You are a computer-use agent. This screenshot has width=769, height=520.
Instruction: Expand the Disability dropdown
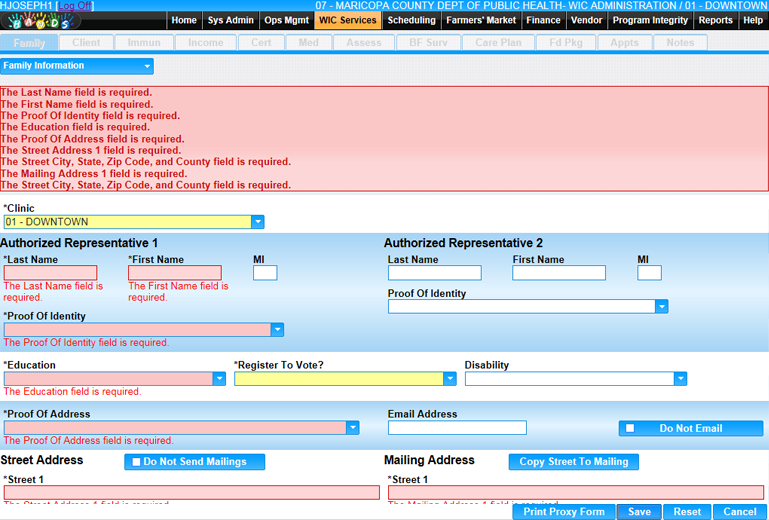coord(680,379)
